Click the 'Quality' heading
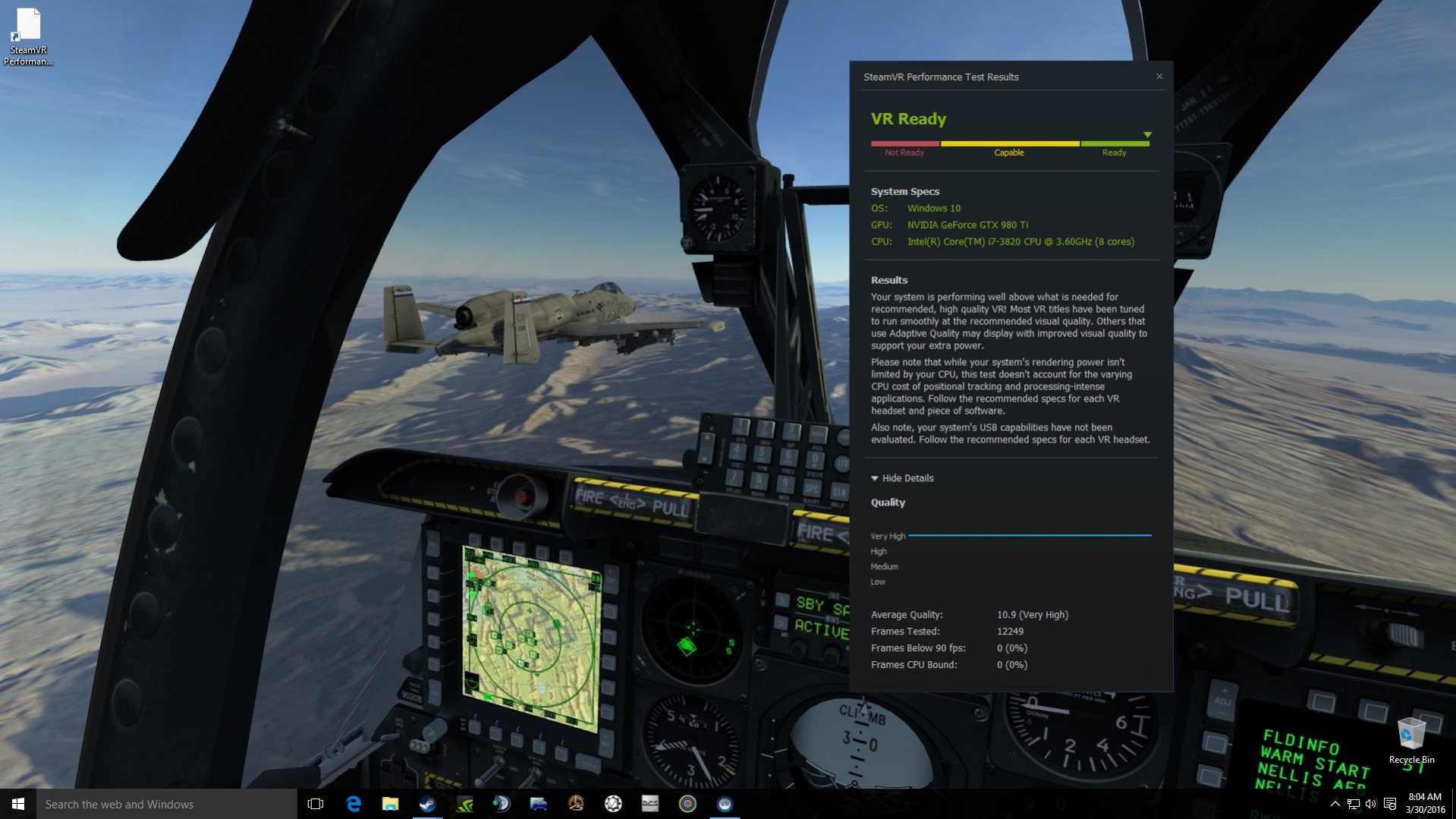This screenshot has height=819, width=1456. click(888, 502)
